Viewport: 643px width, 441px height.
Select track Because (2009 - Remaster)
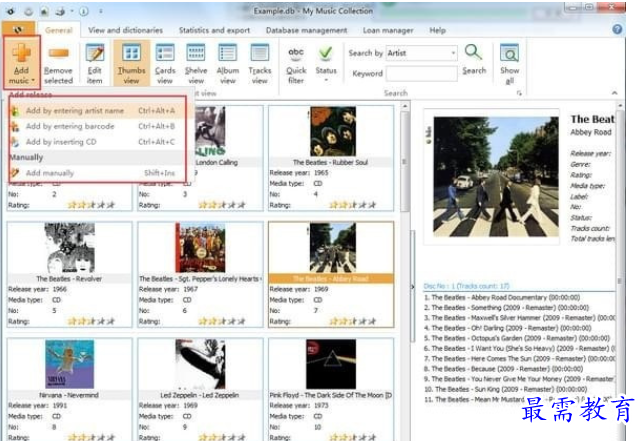[503, 369]
